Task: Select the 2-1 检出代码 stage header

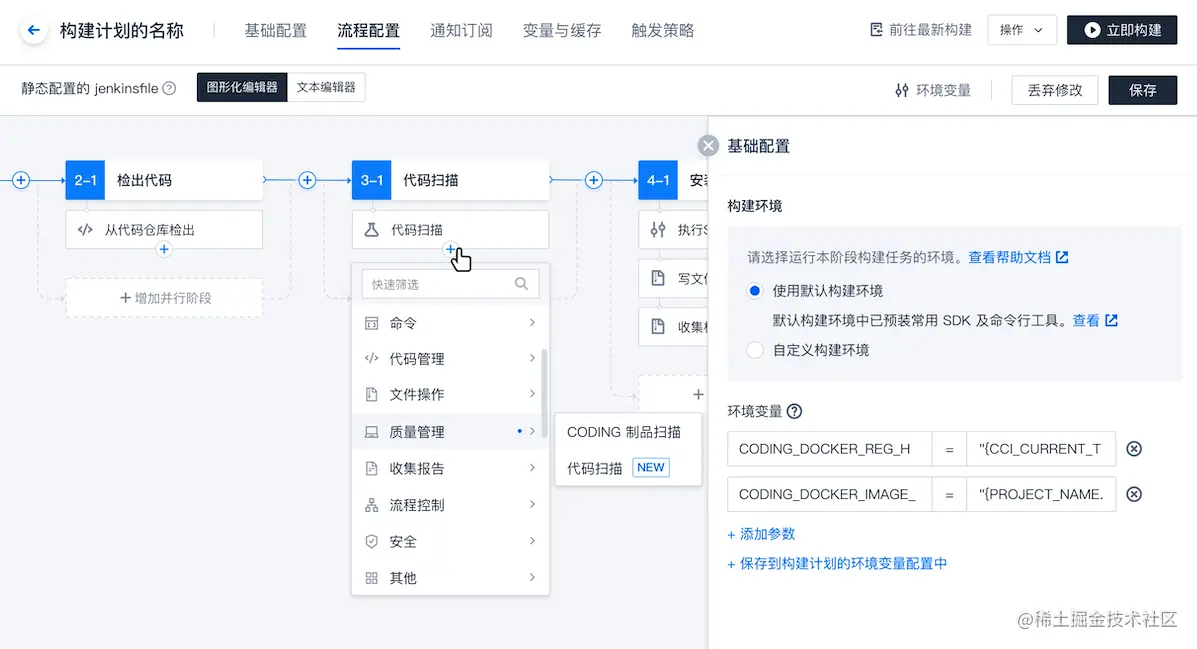Action: (x=164, y=180)
